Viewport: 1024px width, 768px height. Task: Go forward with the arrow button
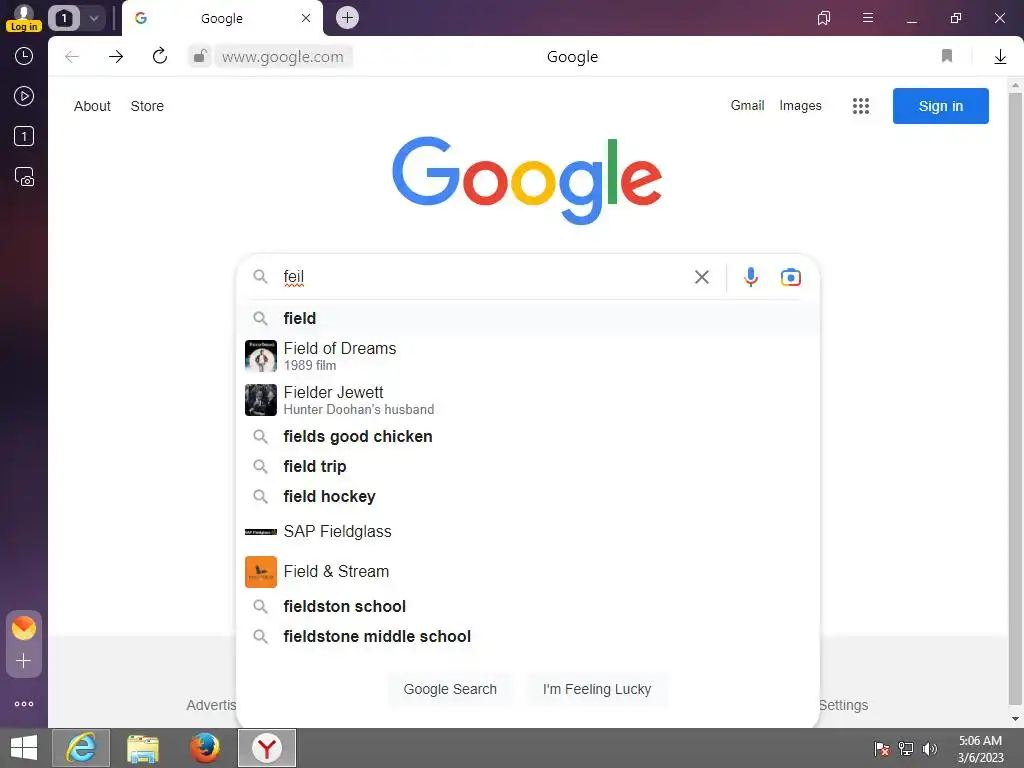116,57
